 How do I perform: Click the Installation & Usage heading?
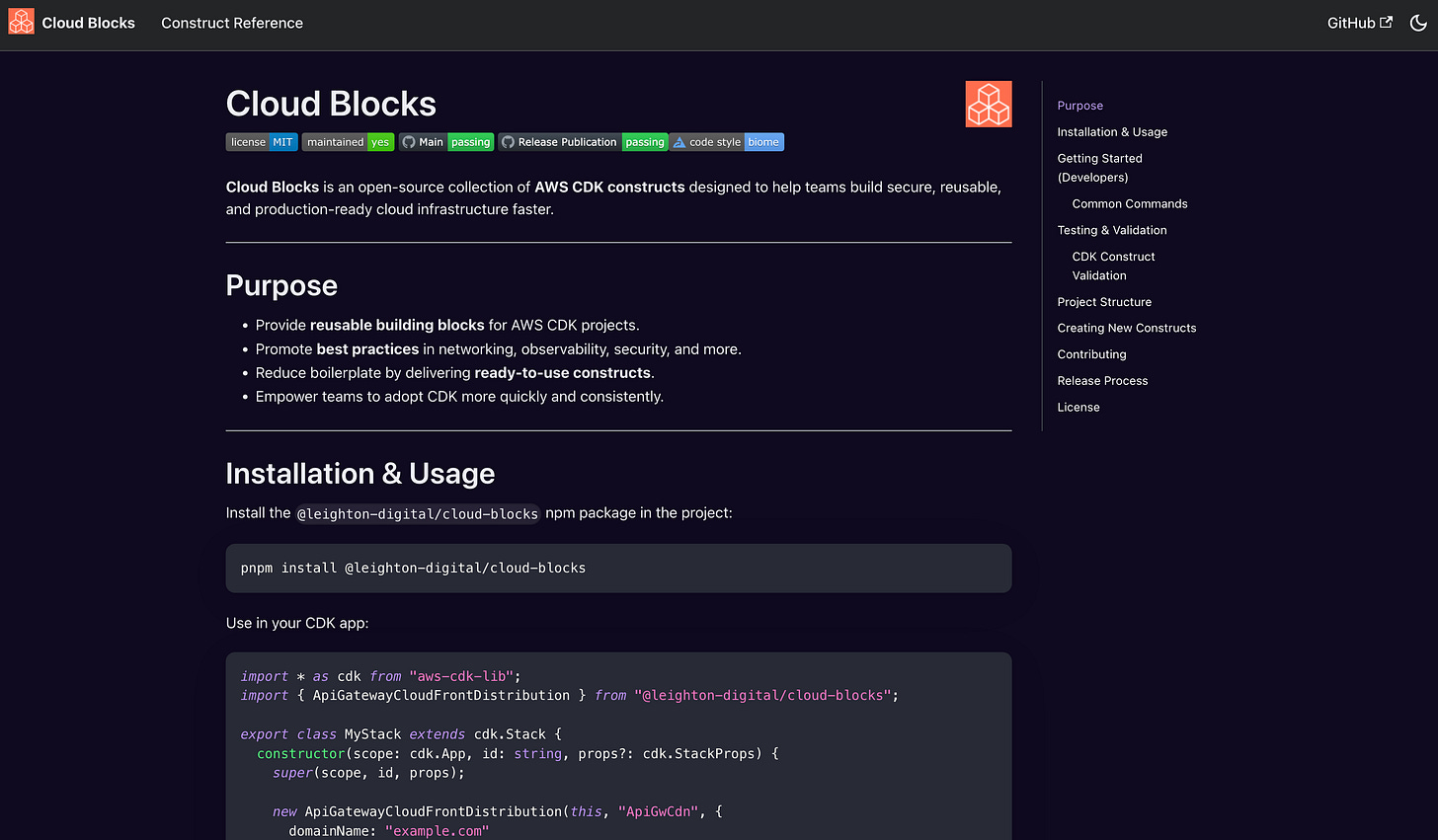tap(360, 474)
